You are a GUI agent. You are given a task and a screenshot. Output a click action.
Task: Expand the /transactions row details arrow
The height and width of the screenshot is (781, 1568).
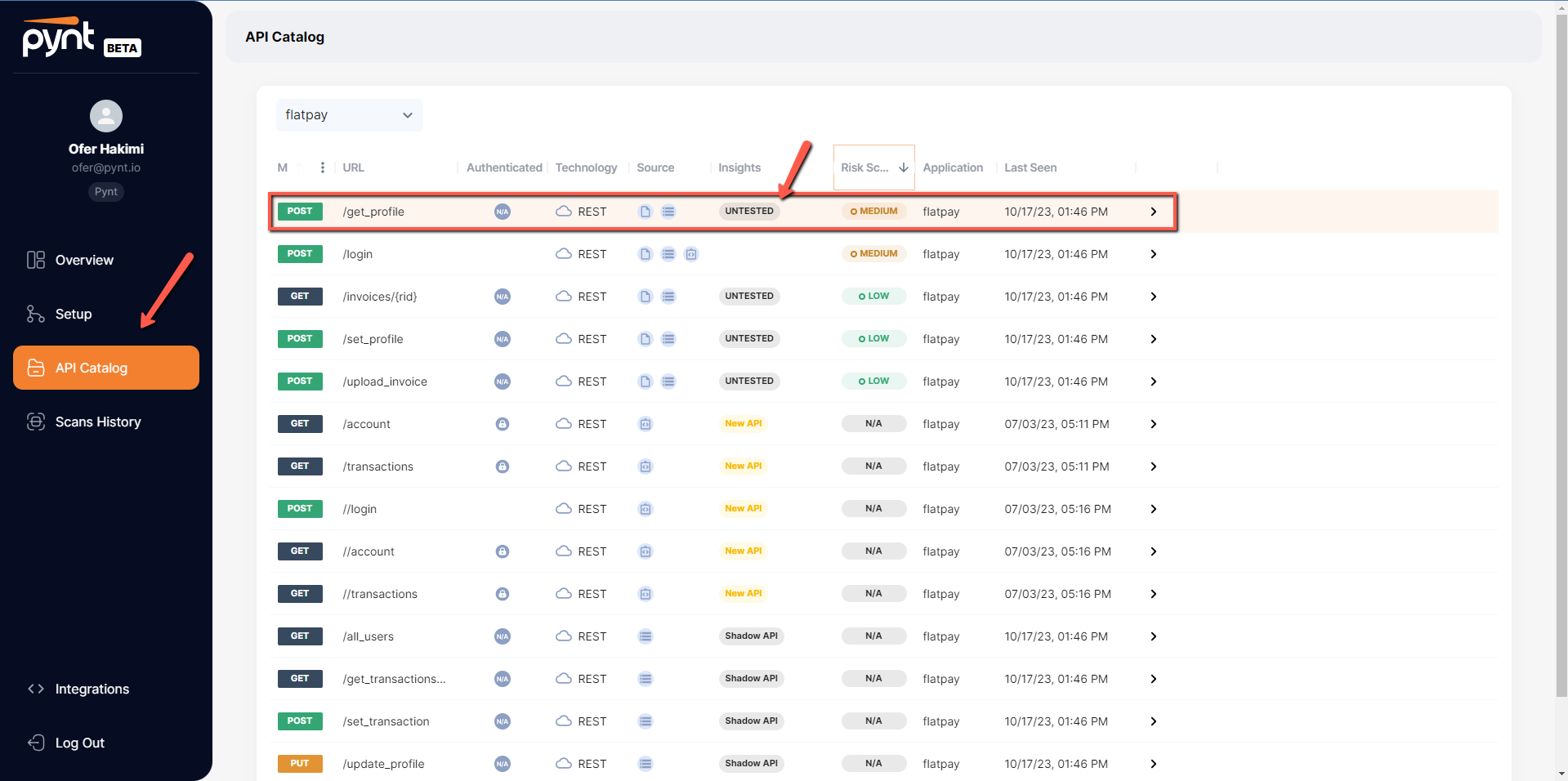click(x=1153, y=466)
